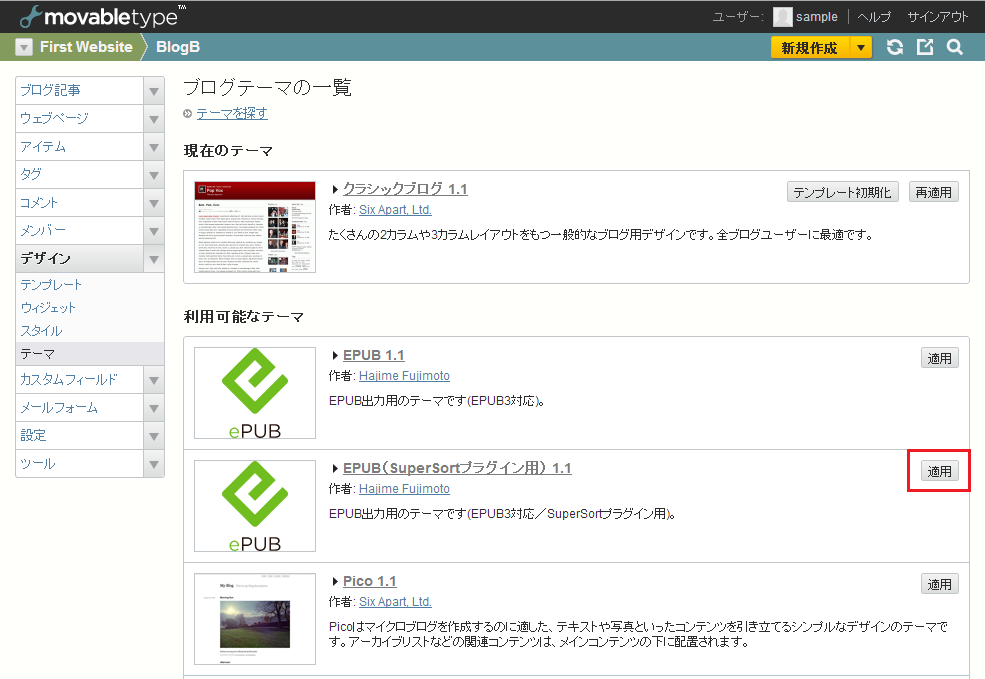Expand details triangle for クラシックブログ 1.1
985x679 pixels.
[335, 189]
